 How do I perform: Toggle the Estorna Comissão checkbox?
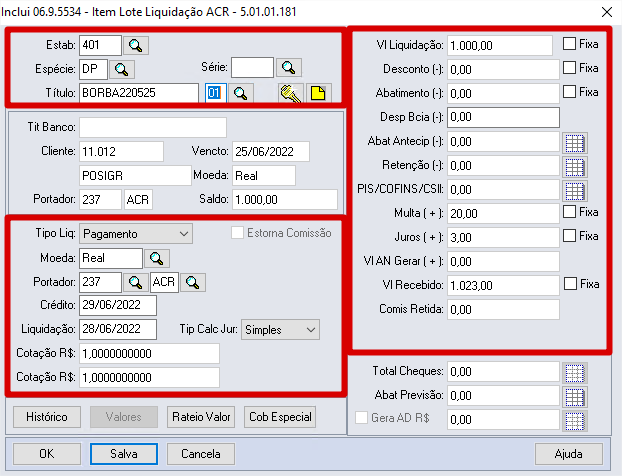tap(237, 233)
